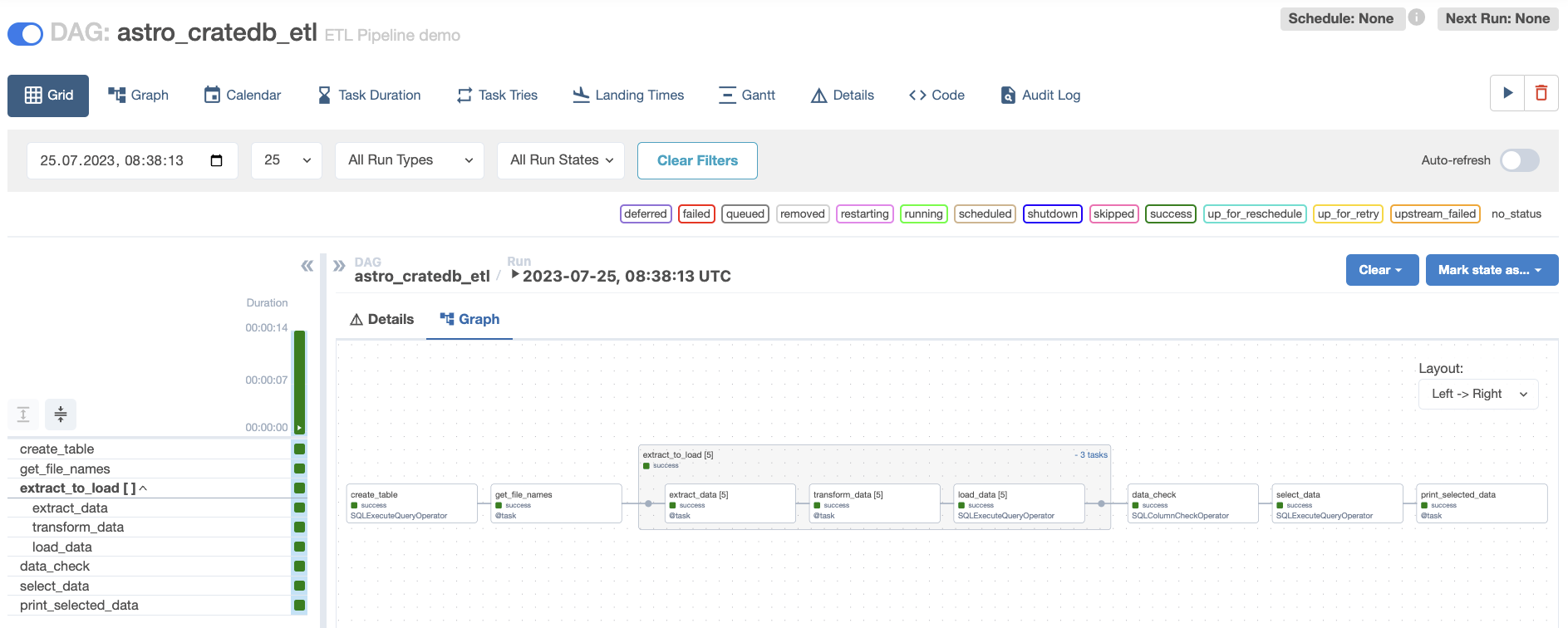The height and width of the screenshot is (628, 1568).
Task: Select extract_data [5] node in graph
Action: (730, 504)
